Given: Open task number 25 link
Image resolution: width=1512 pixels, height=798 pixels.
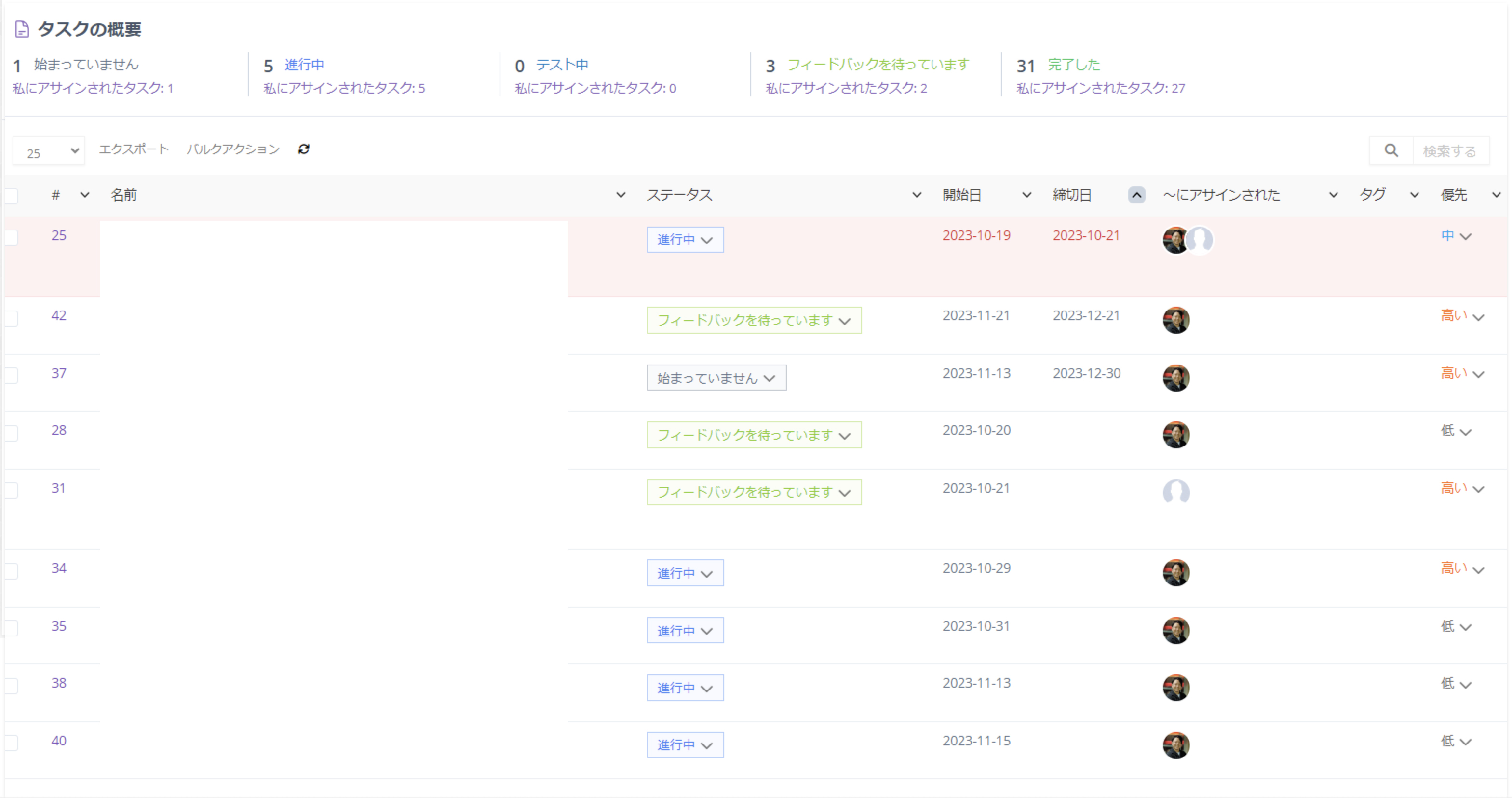Looking at the screenshot, I should [x=59, y=235].
